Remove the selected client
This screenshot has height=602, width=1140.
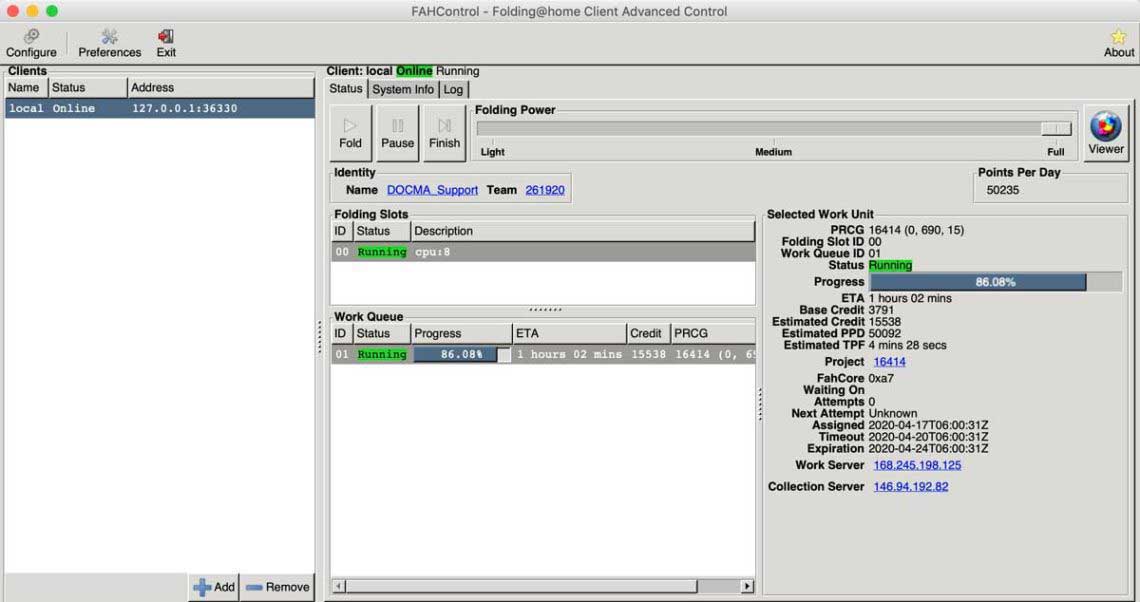[x=277, y=587]
